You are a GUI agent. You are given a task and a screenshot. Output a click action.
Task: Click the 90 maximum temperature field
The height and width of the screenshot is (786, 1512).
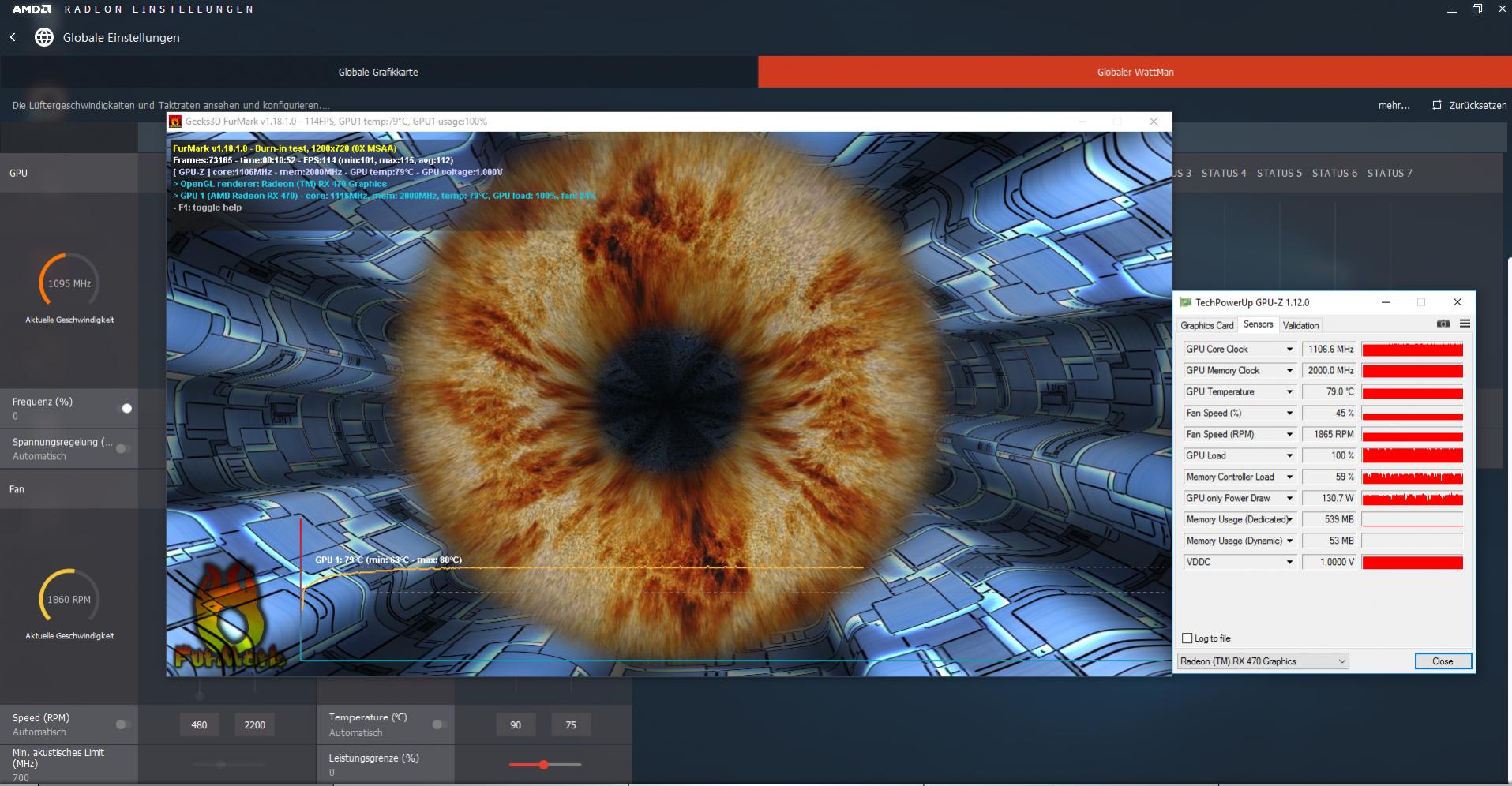click(x=516, y=724)
